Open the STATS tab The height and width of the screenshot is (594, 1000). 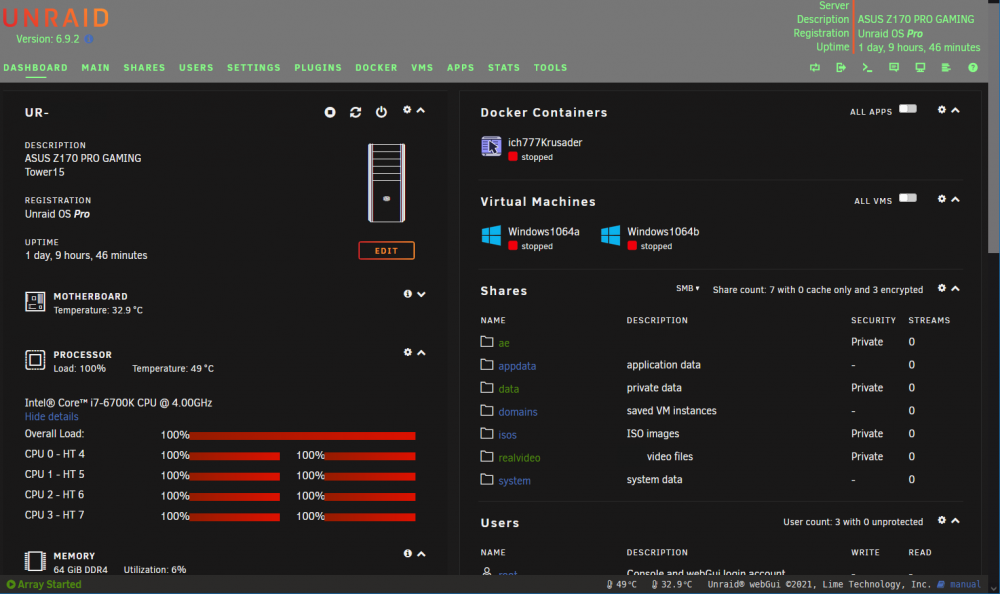coord(504,68)
